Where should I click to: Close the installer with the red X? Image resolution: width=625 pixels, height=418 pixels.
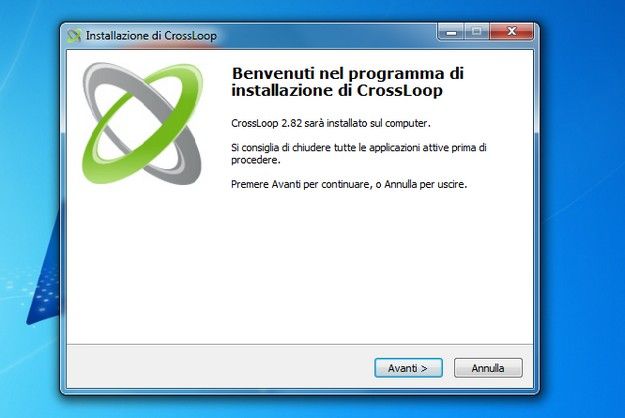click(512, 31)
